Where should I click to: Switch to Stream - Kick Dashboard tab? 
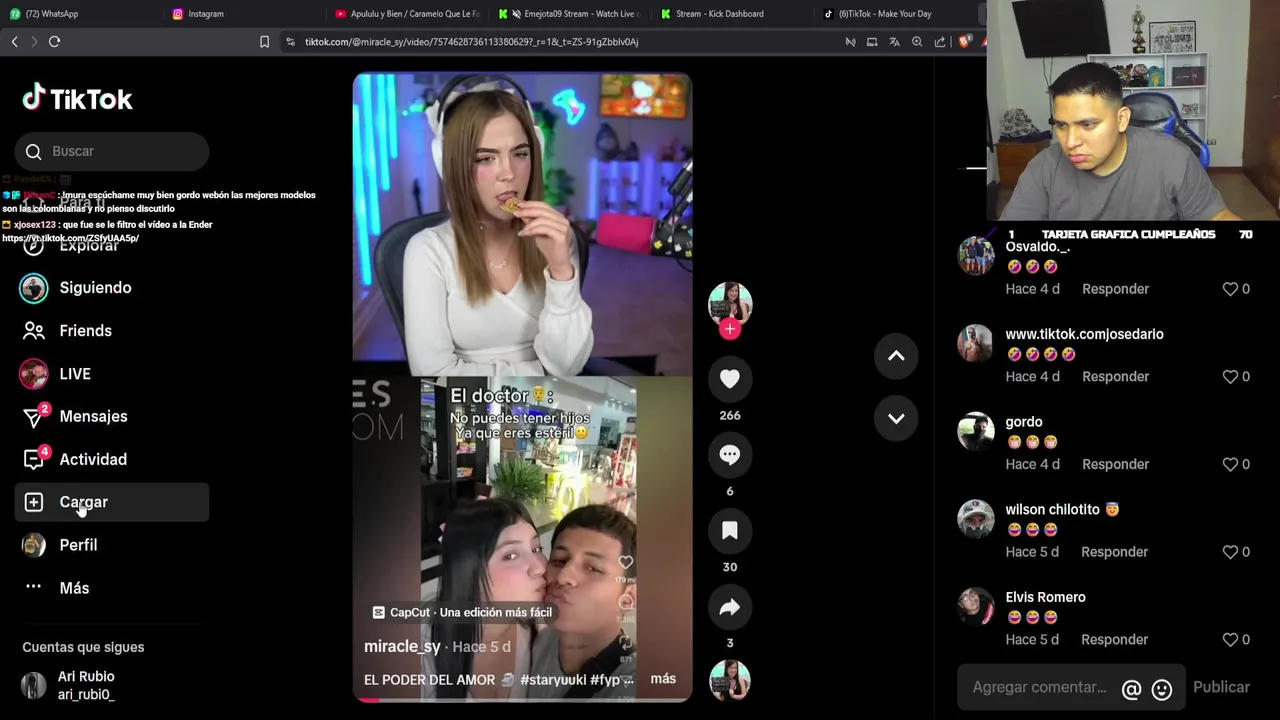(733, 14)
